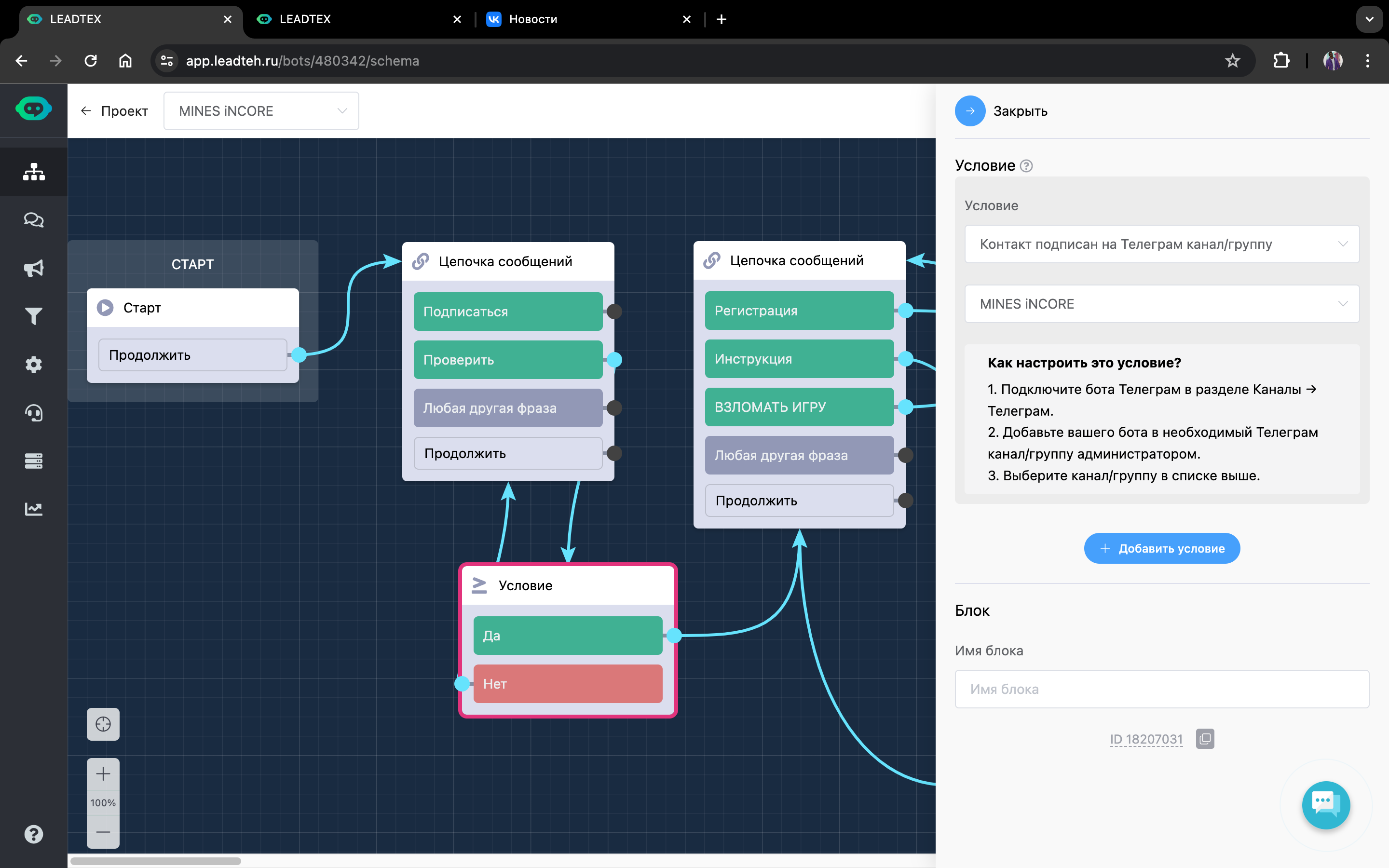
Task: Open the MINES iNCORE channel dropdown
Action: click(x=1161, y=304)
